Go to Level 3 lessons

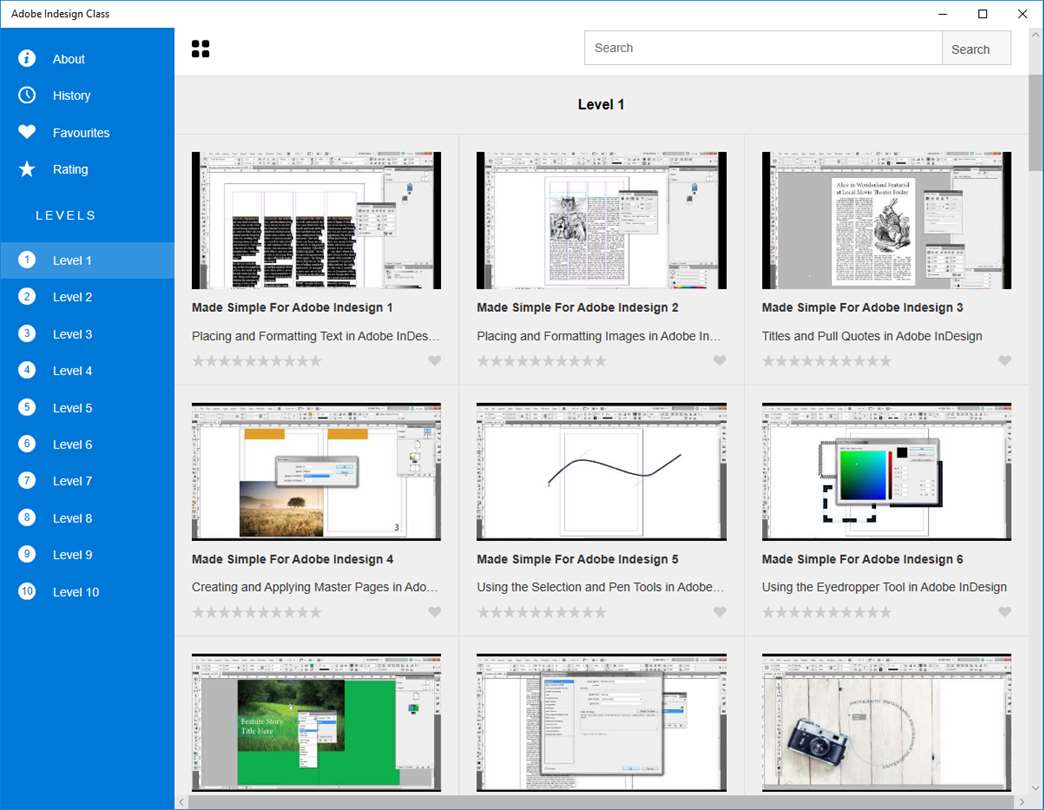click(x=87, y=334)
